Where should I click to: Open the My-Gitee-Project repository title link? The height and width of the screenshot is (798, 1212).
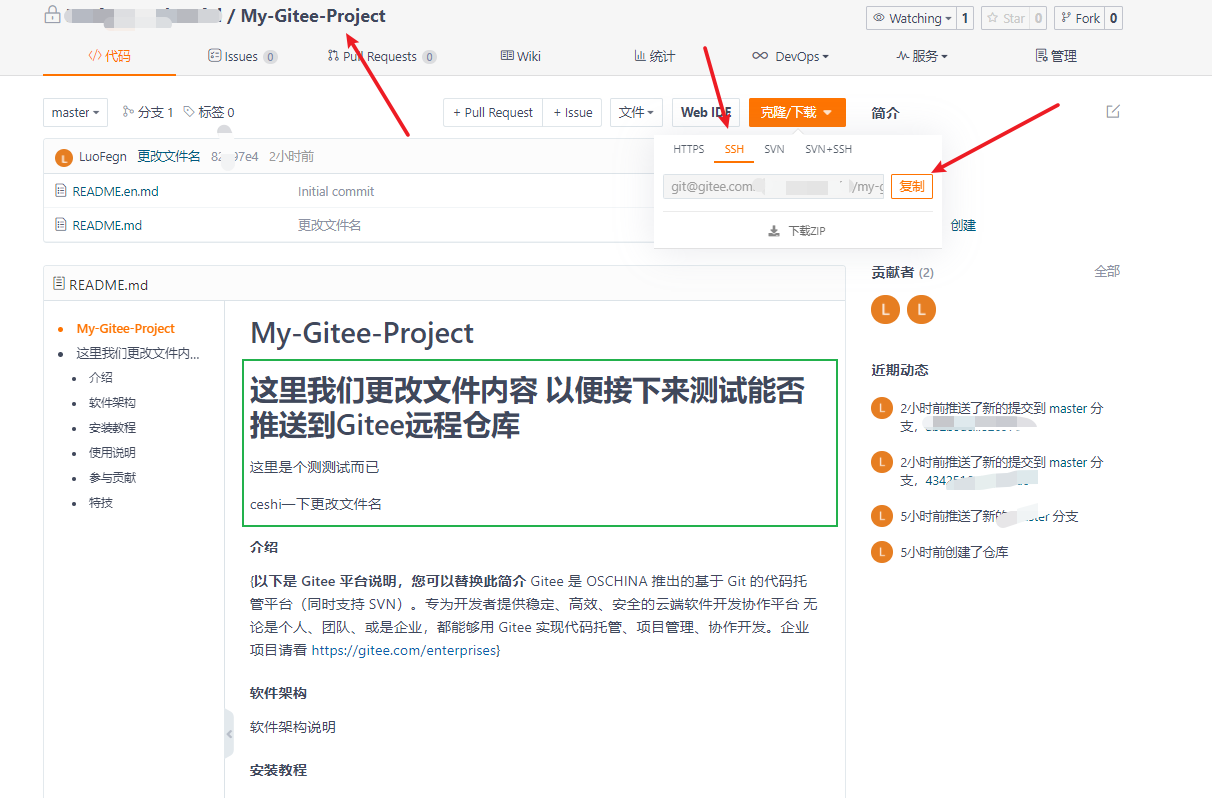(x=313, y=16)
